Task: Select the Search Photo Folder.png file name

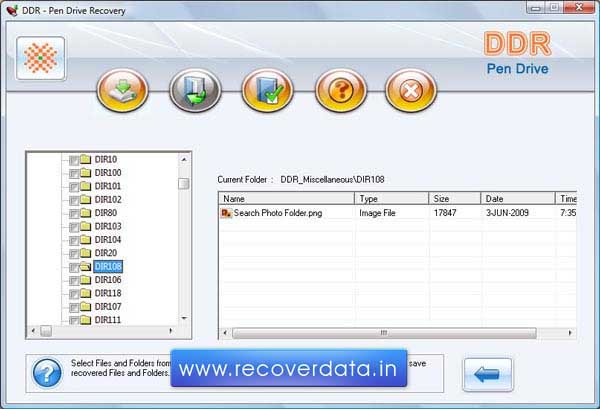Action: coord(278,213)
